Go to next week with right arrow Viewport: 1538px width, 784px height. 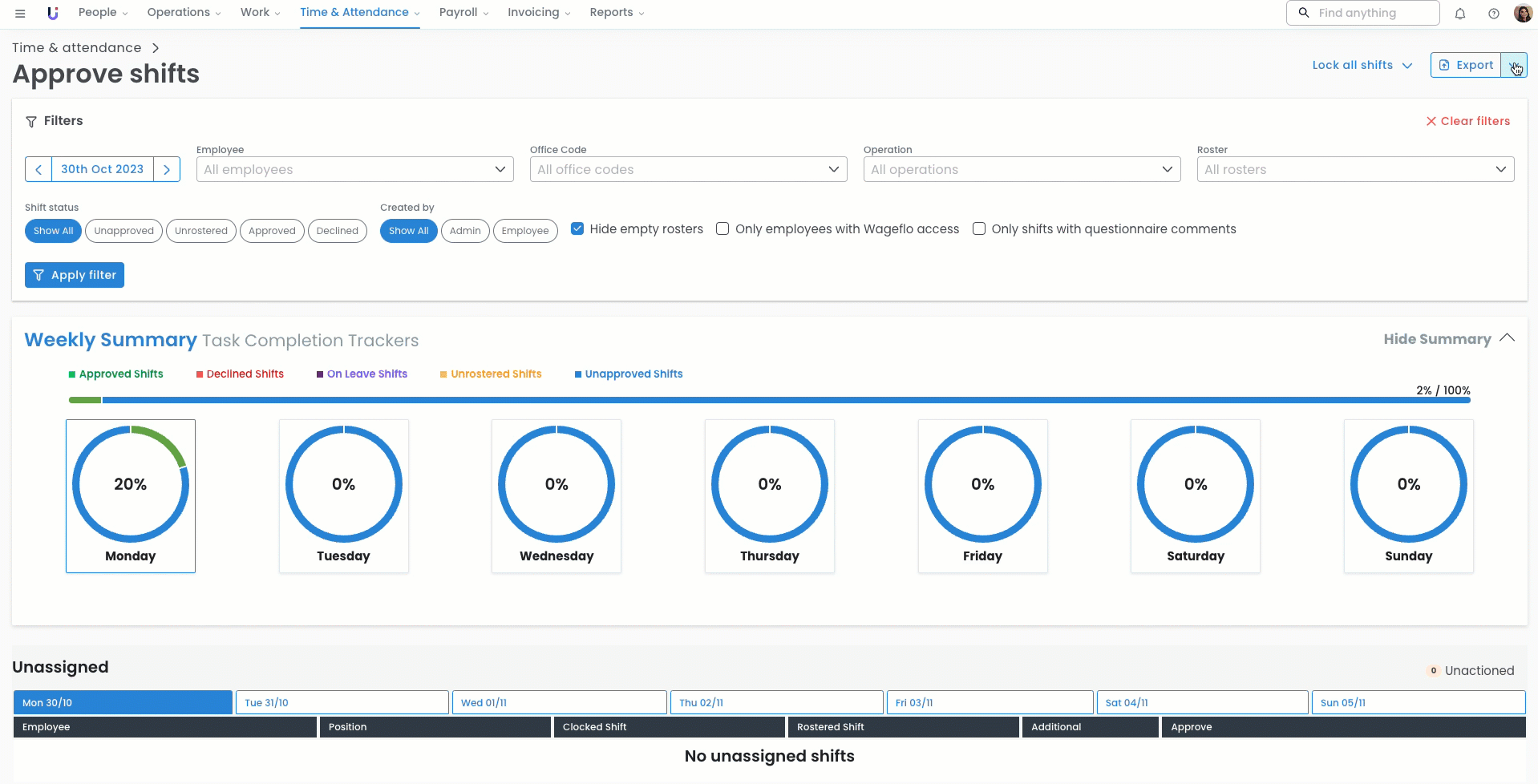pos(167,169)
